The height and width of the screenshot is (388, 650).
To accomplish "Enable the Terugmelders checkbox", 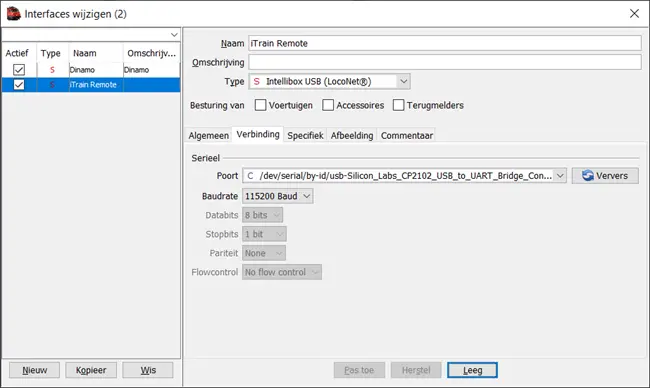I will click(x=398, y=105).
